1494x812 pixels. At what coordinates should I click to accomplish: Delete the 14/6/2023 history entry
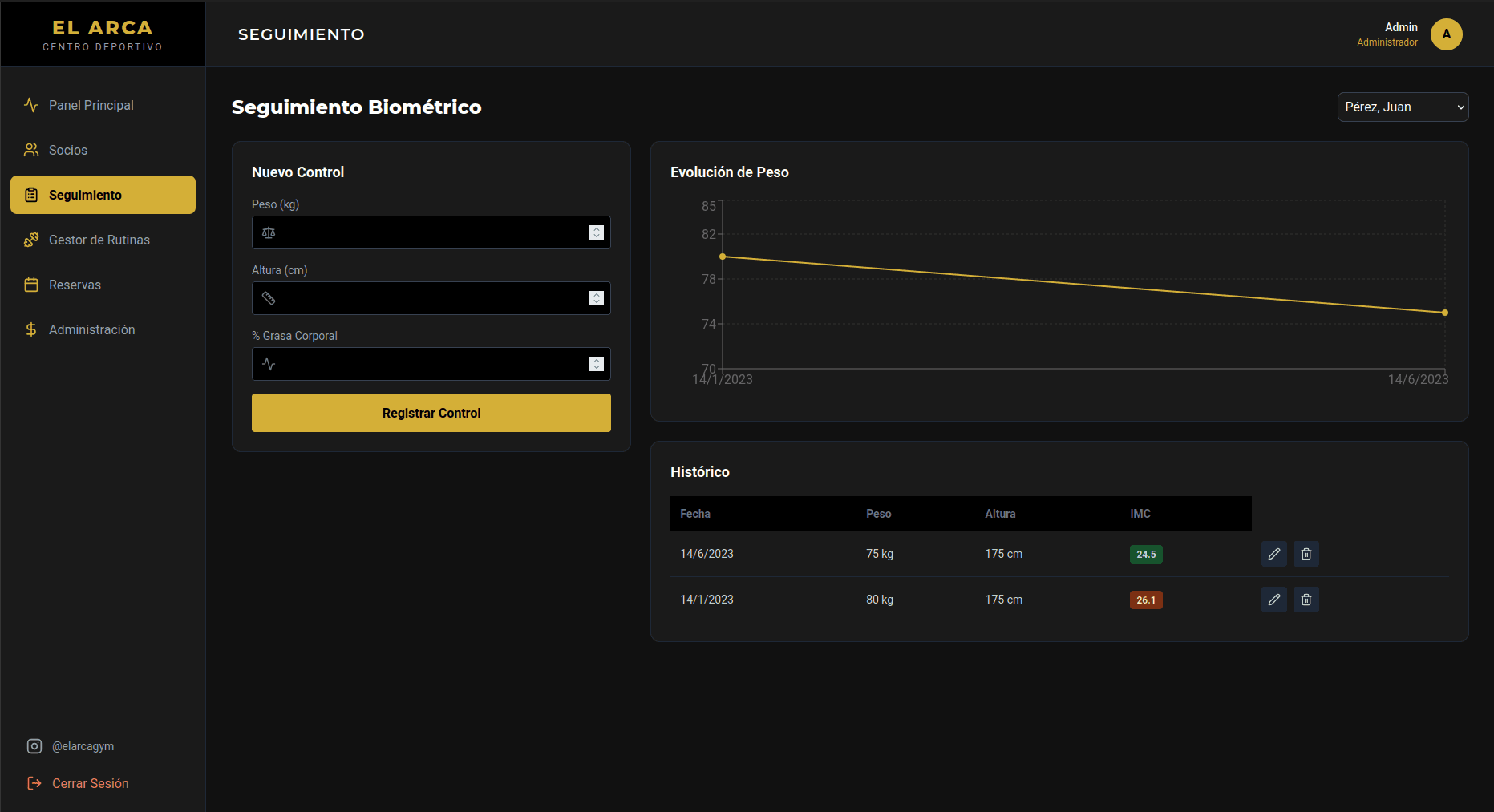(1306, 554)
